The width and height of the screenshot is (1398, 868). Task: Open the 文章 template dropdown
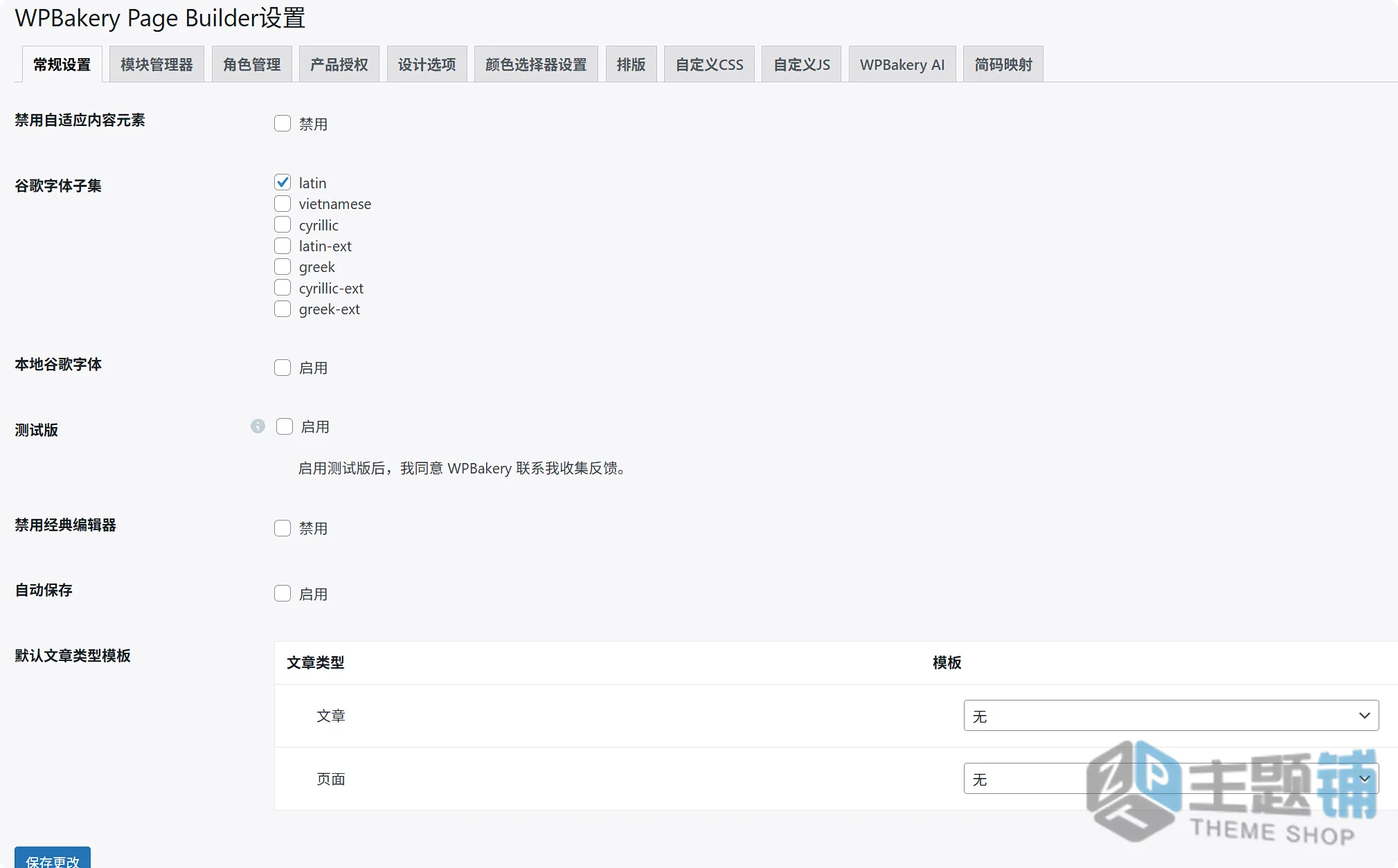pos(1171,716)
